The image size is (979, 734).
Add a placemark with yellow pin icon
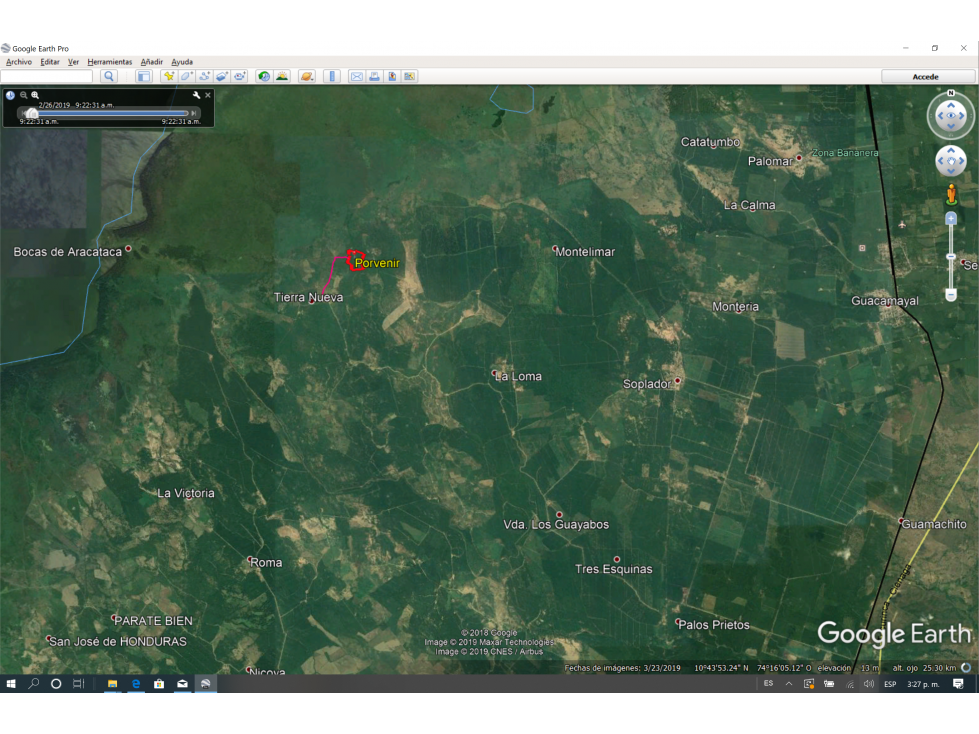coord(169,76)
